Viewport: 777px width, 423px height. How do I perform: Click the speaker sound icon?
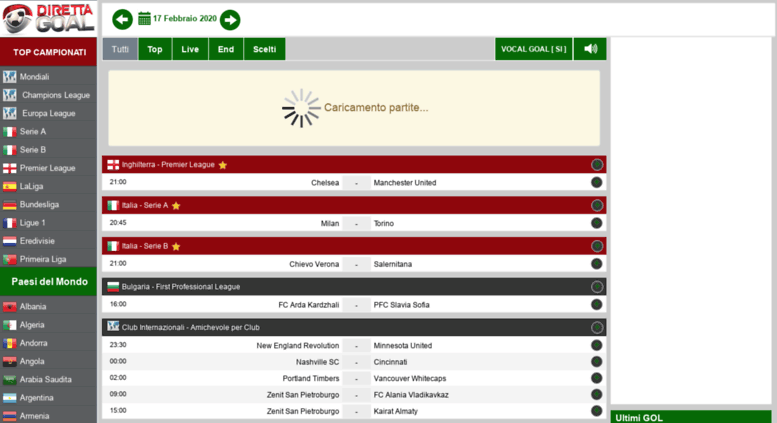tap(590, 49)
